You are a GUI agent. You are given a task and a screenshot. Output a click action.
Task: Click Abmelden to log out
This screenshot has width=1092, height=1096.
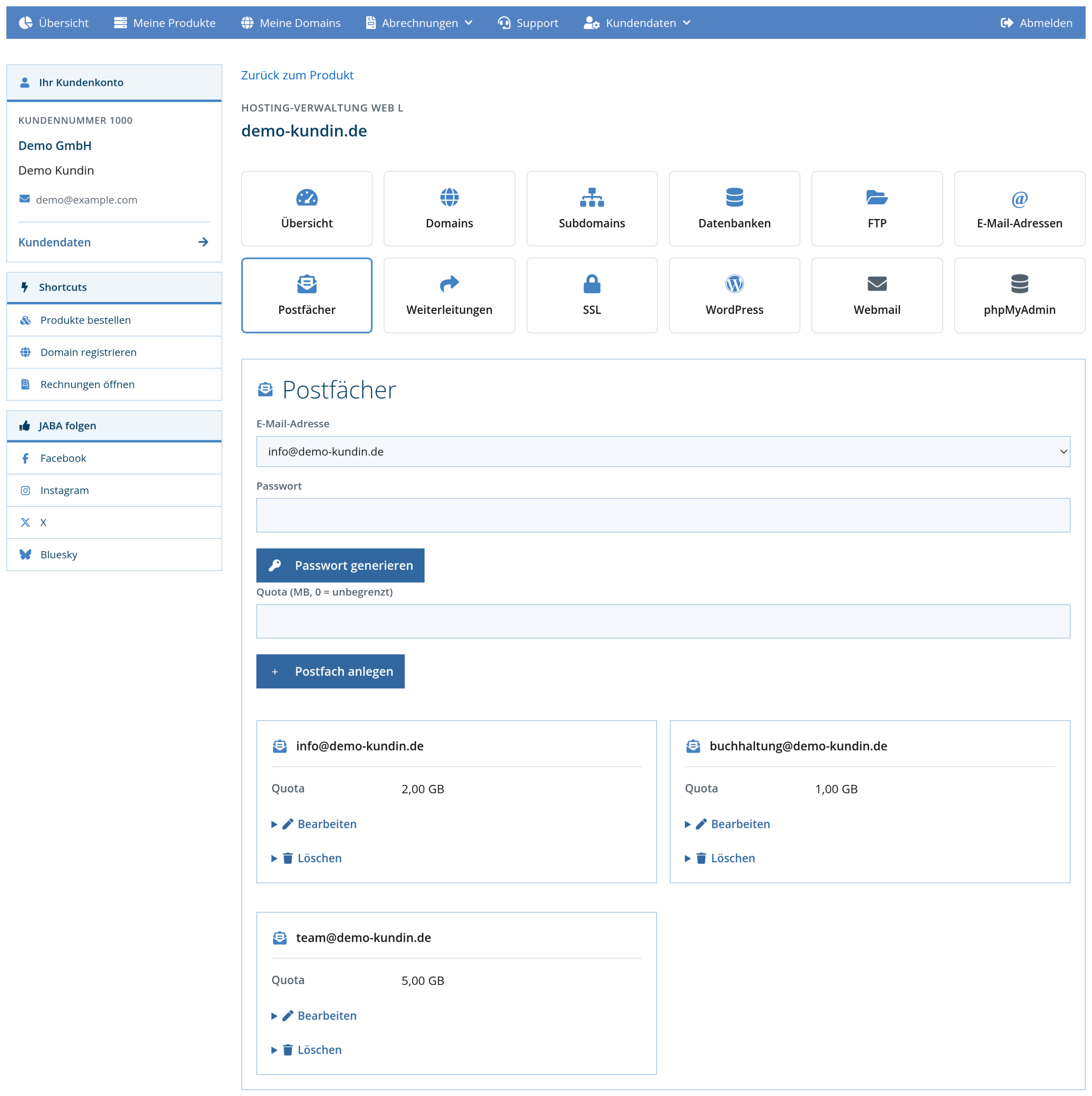(x=1036, y=23)
